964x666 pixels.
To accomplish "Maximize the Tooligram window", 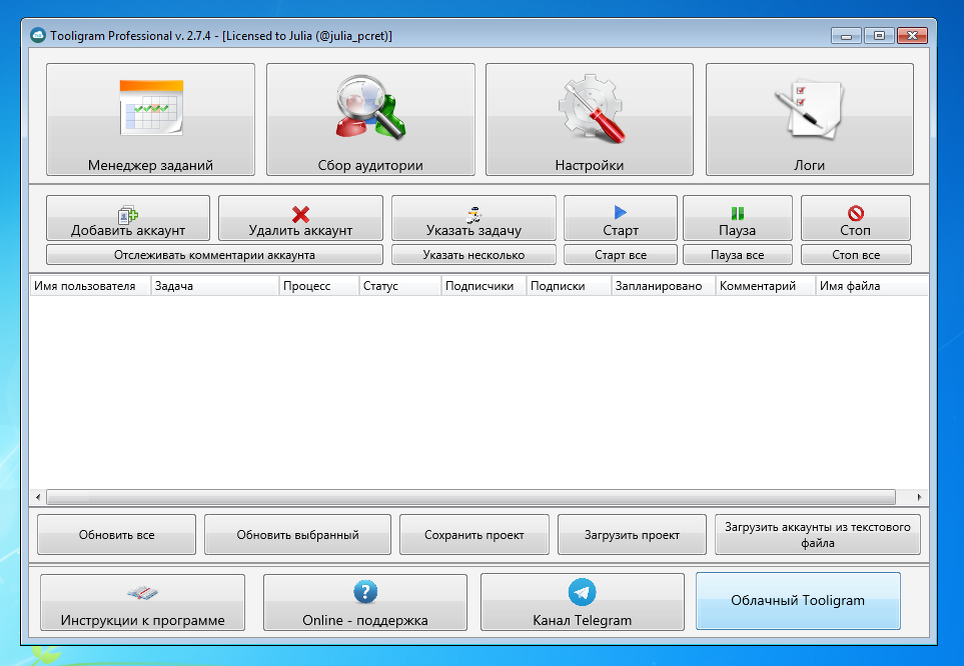I will (x=879, y=36).
